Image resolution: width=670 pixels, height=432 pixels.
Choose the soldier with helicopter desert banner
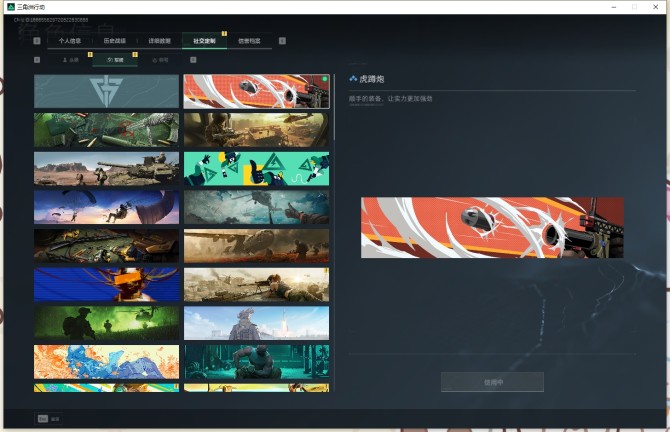coord(256,130)
